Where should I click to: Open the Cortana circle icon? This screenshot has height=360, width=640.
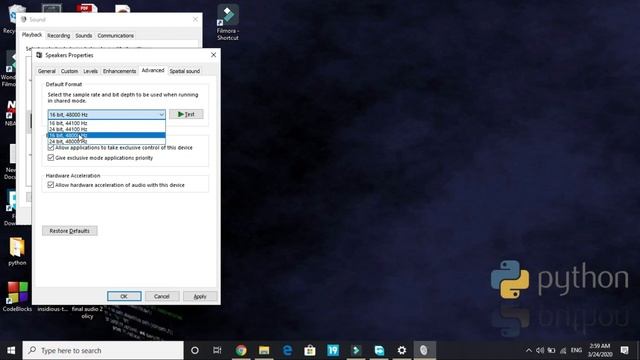pyautogui.click(x=195, y=350)
